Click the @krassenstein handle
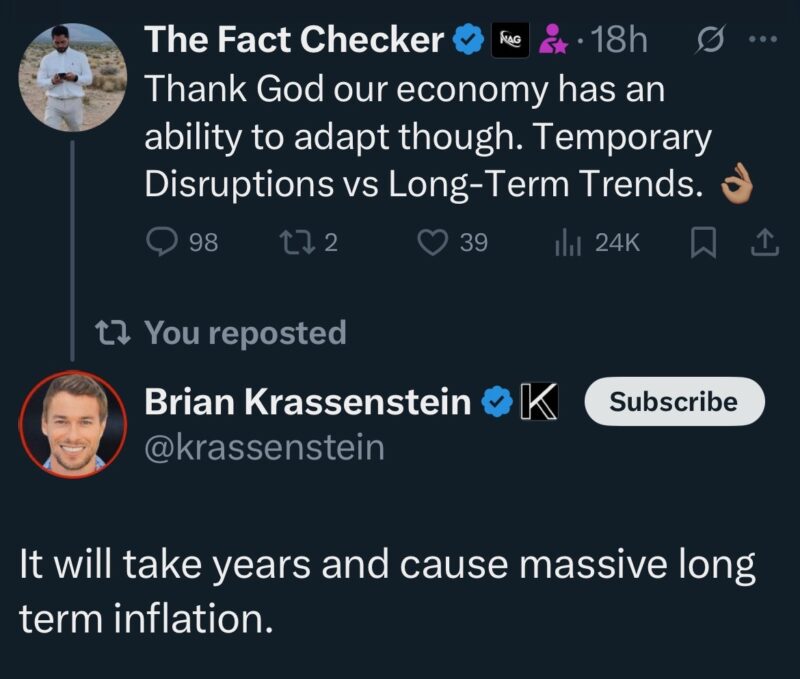This screenshot has width=800, height=679. click(264, 447)
